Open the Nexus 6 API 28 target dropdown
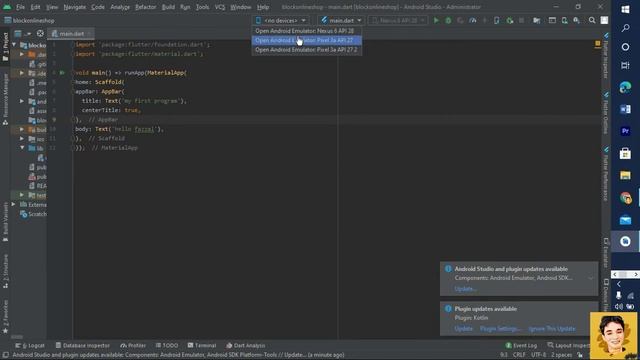640x360 pixels. pos(398,20)
